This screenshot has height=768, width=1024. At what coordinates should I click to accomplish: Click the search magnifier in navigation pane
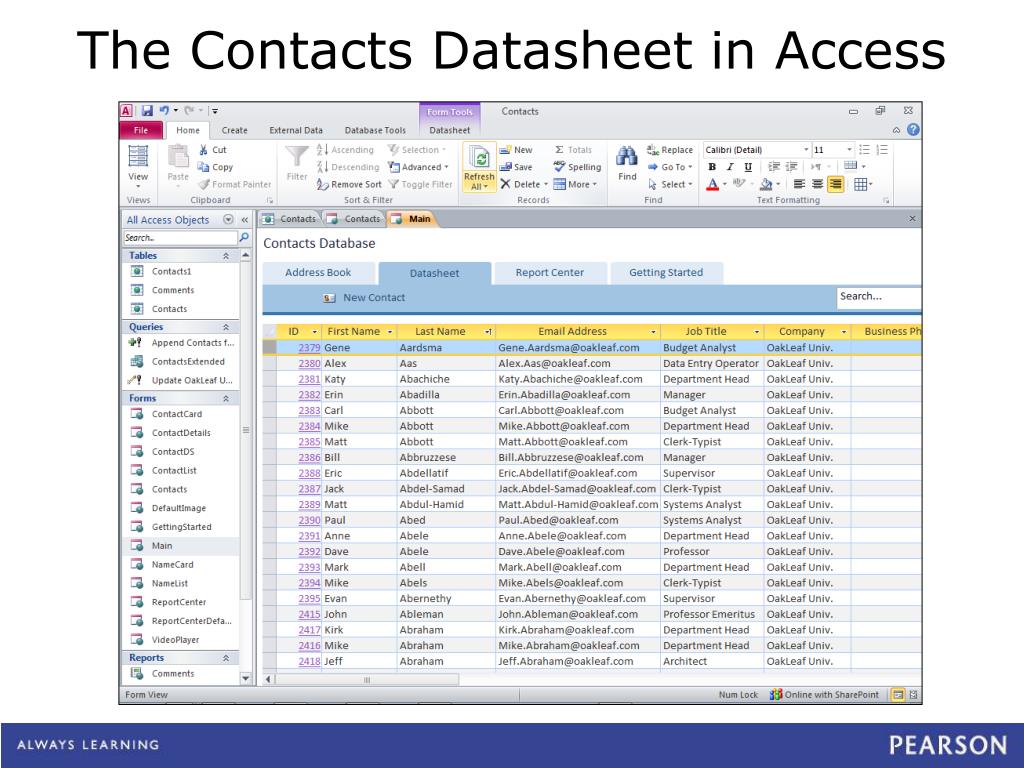pyautogui.click(x=244, y=237)
